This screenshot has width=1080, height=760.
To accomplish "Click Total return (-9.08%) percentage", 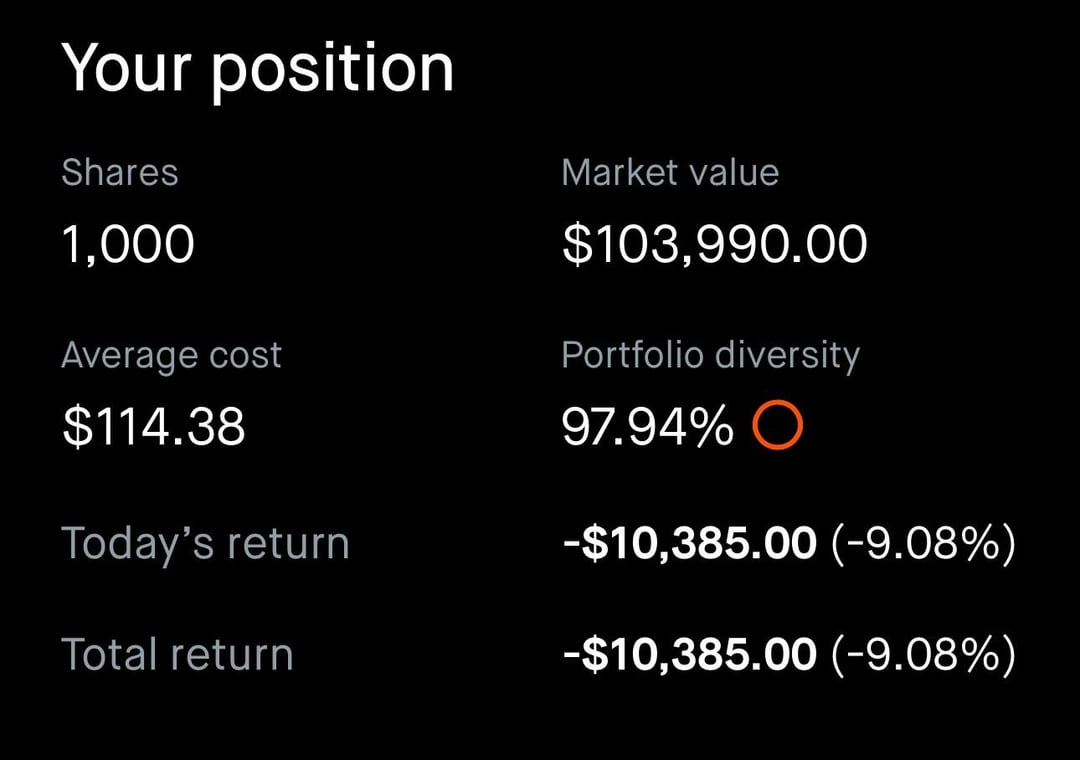I will pos(923,655).
